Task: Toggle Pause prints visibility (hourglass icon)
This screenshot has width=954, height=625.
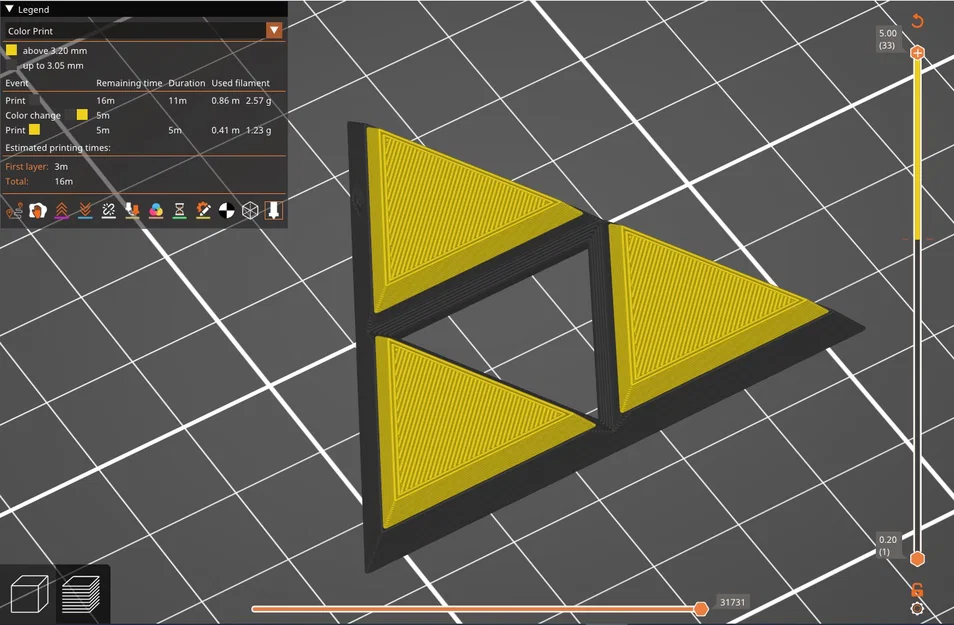Action: 179,211
